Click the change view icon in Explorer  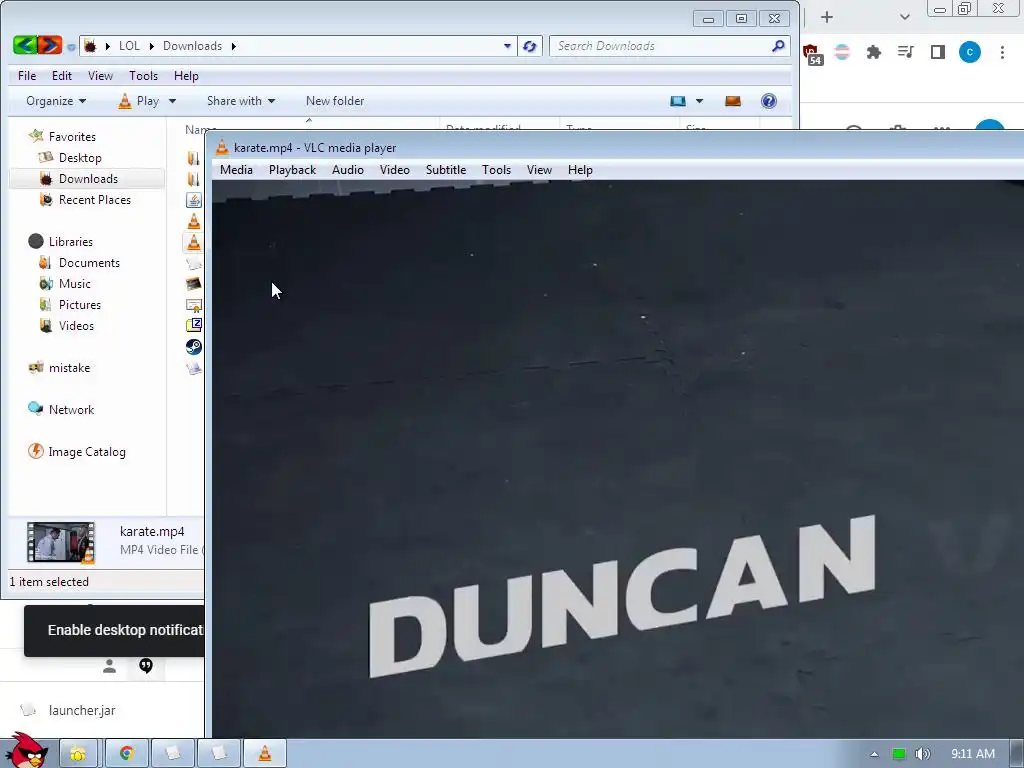pyautogui.click(x=678, y=101)
